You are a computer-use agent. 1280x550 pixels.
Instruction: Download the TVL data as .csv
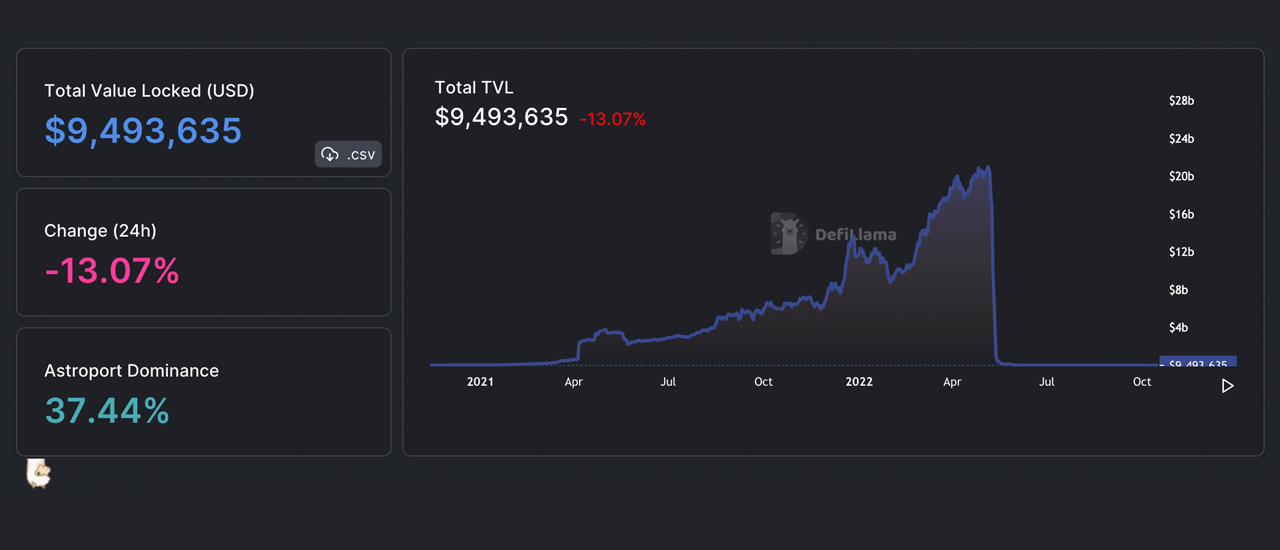(348, 154)
